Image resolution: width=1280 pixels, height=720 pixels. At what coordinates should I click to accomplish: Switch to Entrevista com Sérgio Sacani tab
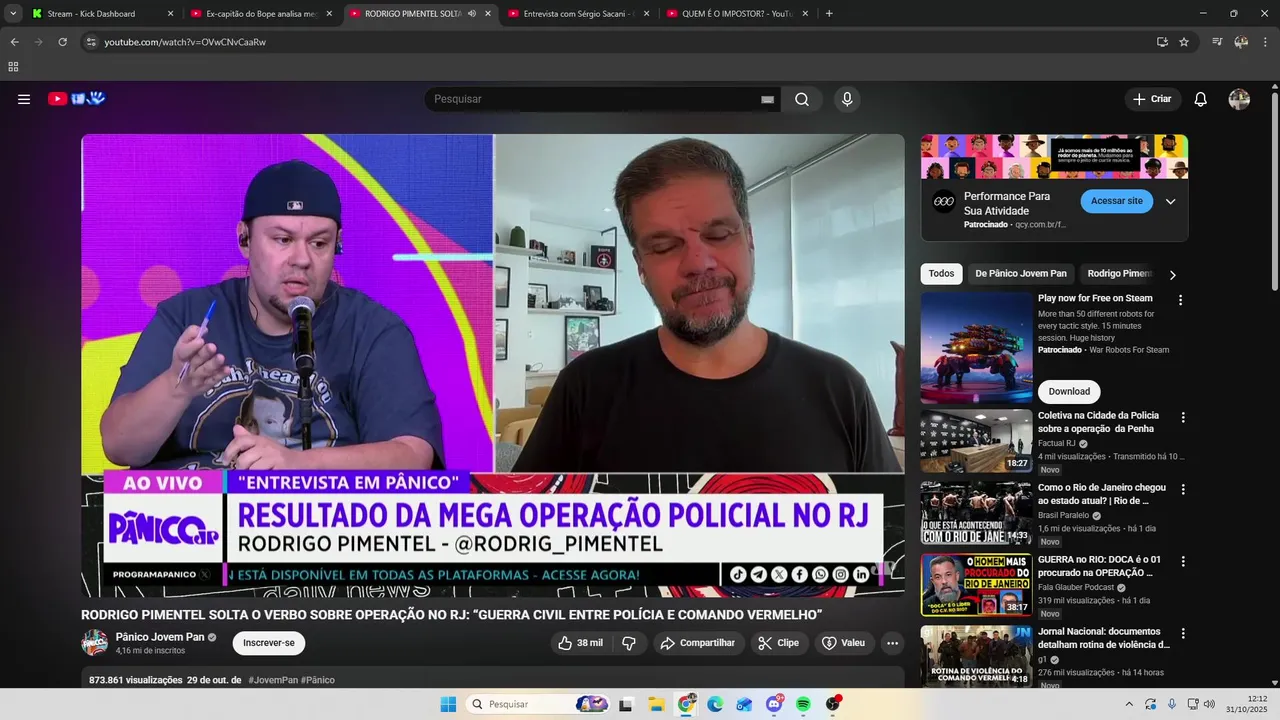[x=578, y=14]
